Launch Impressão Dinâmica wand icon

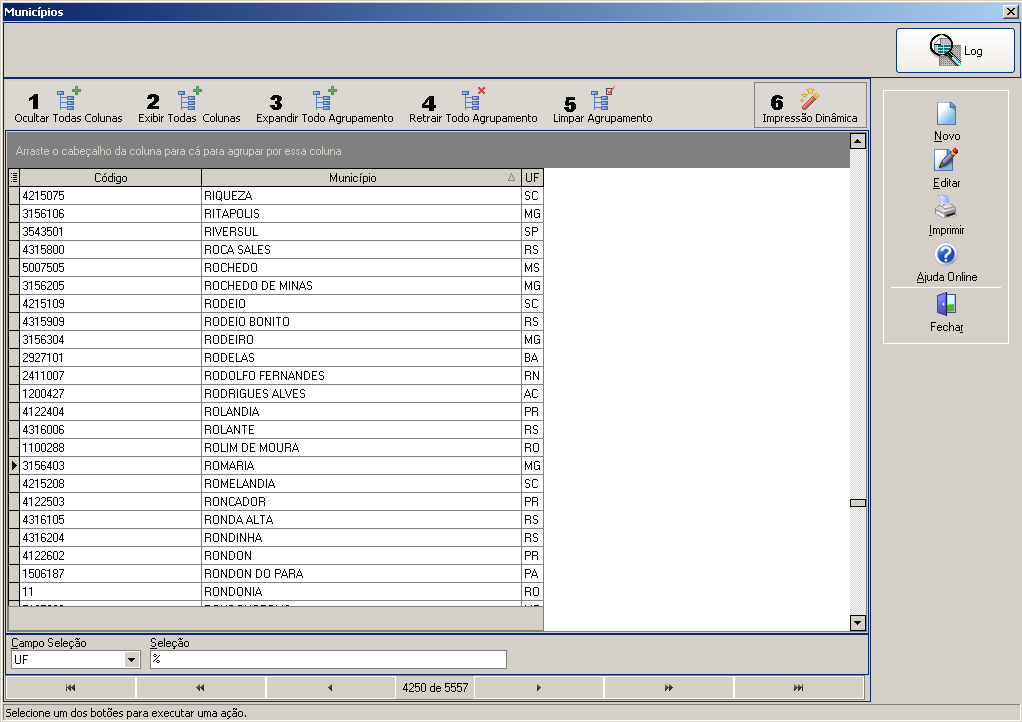810,98
